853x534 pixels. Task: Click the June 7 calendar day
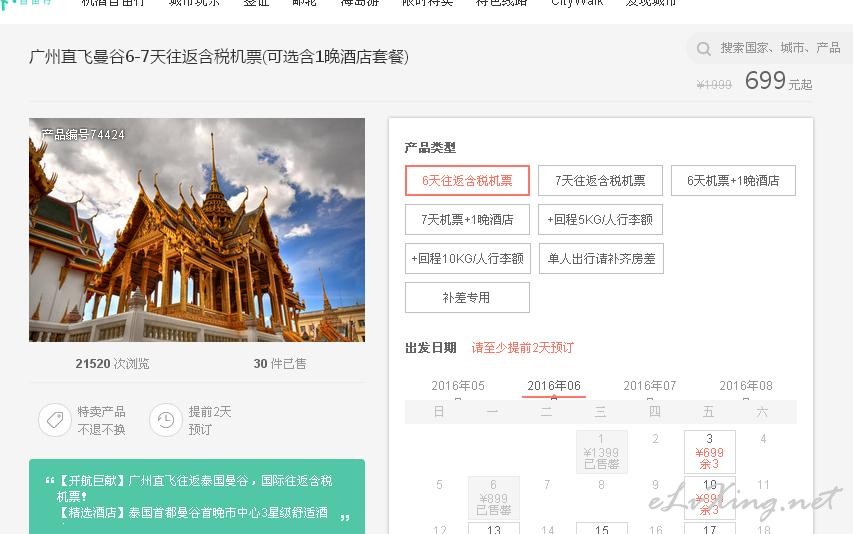tap(547, 485)
